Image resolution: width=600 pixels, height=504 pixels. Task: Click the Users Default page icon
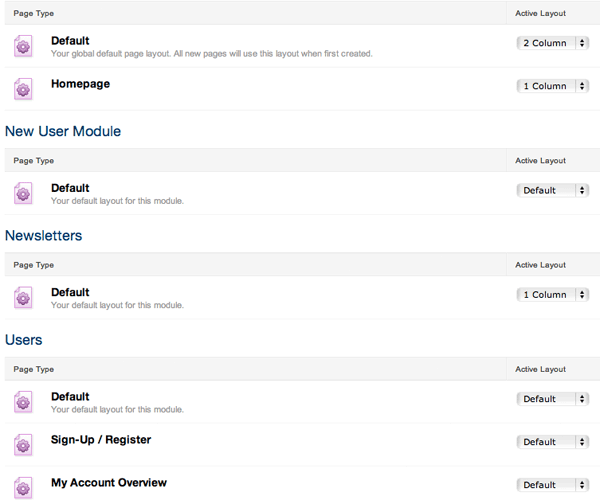(x=24, y=402)
